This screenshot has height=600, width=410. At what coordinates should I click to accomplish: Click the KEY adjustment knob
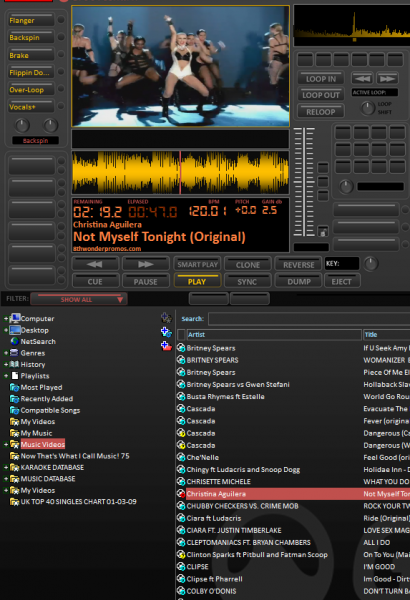[371, 263]
